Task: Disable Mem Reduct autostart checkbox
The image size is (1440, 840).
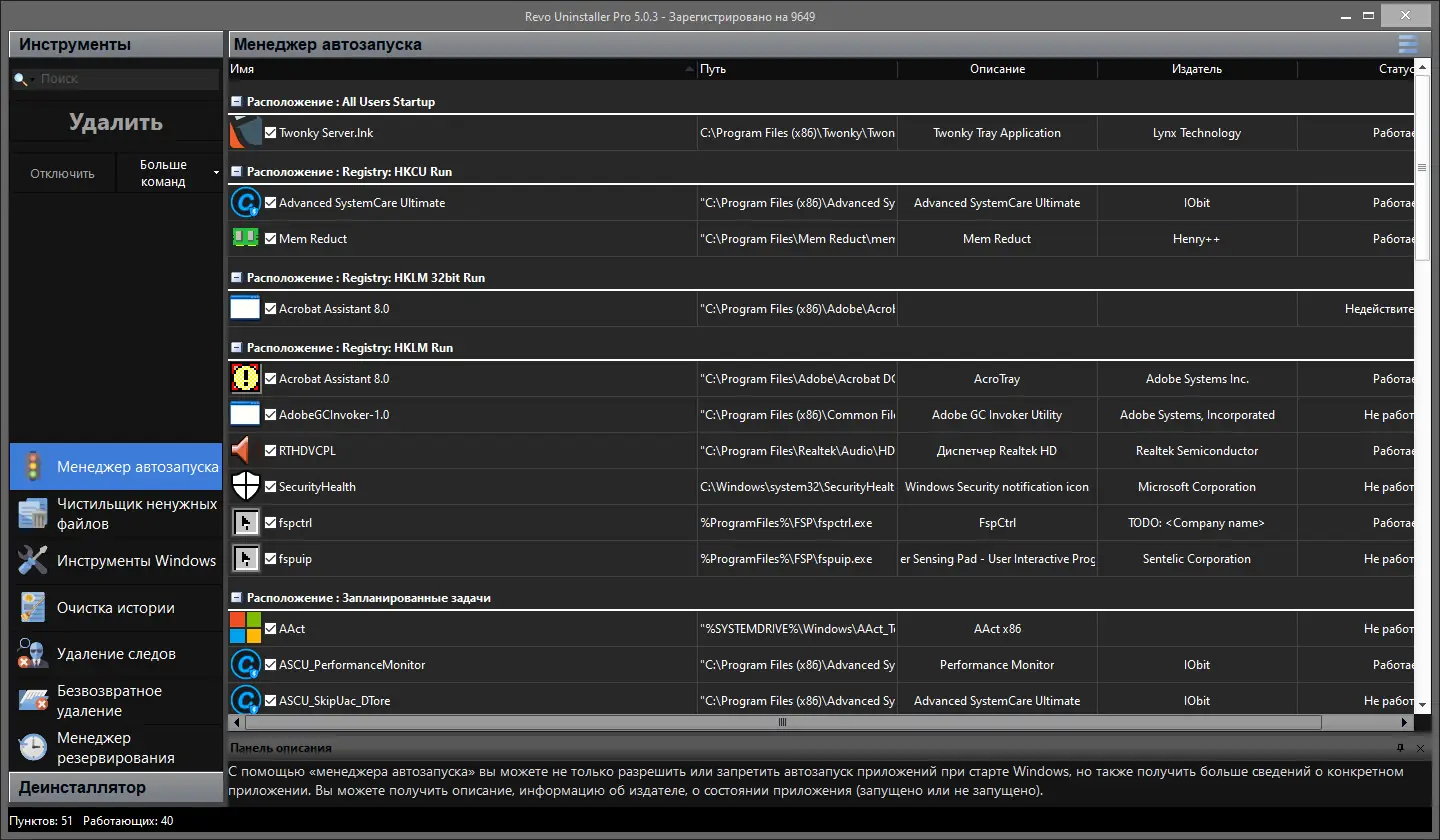Action: point(270,239)
